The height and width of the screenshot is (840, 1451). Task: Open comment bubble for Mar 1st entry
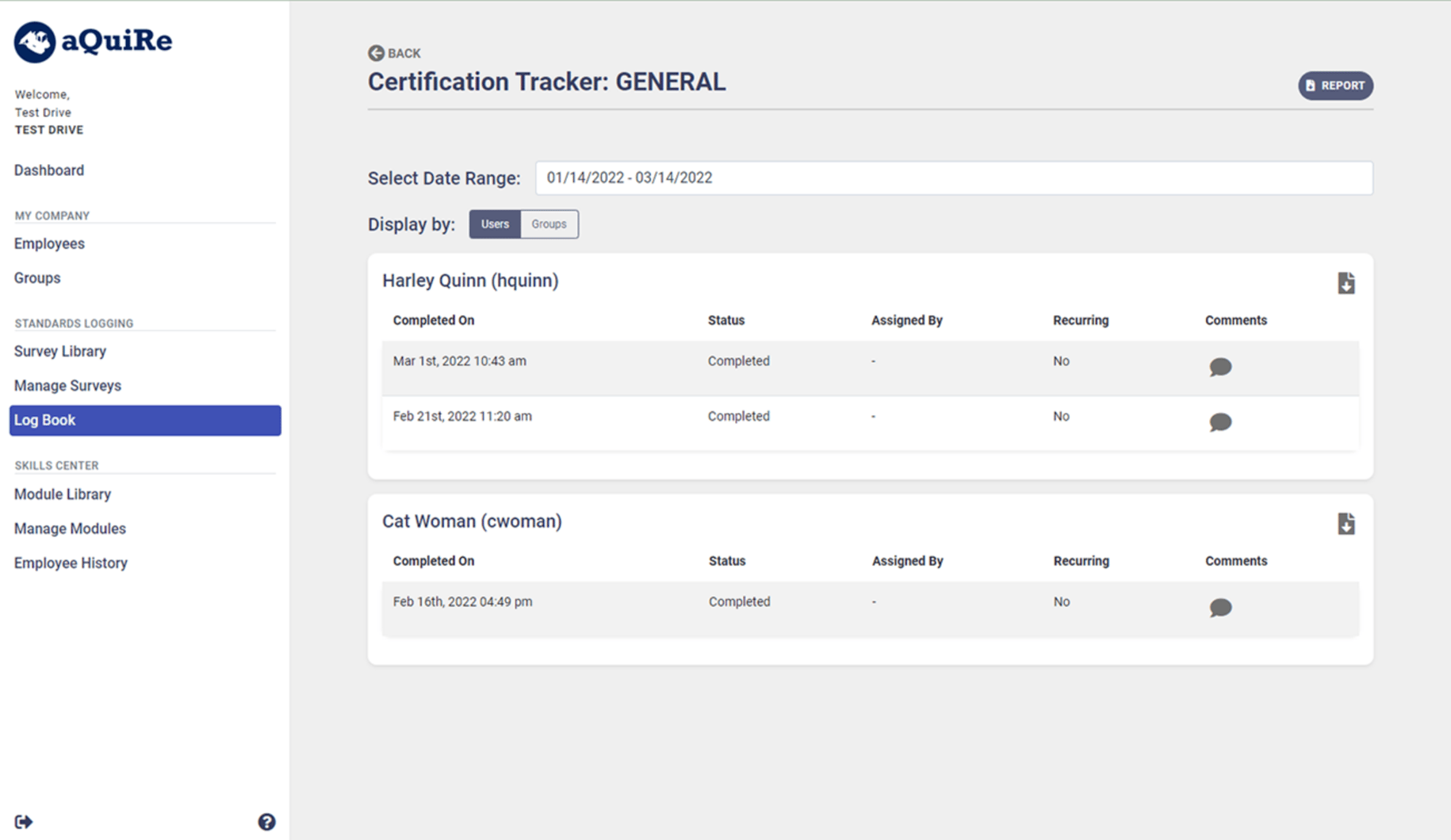click(1219, 367)
